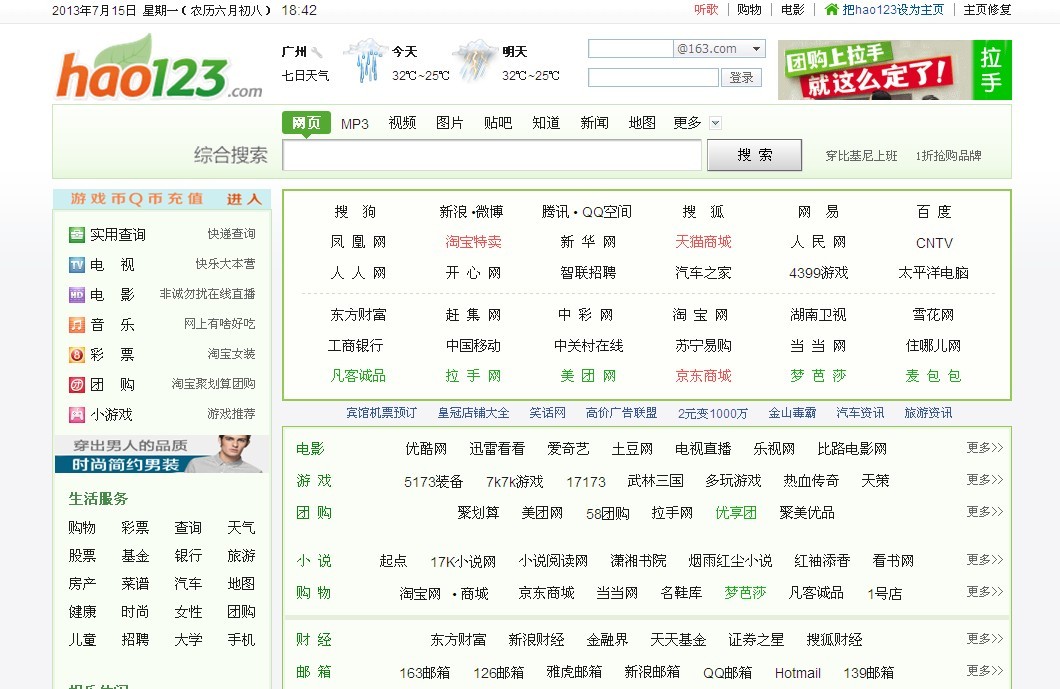Switch to the MP3 search tab
Viewport: 1060px width, 689px height.
355,124
